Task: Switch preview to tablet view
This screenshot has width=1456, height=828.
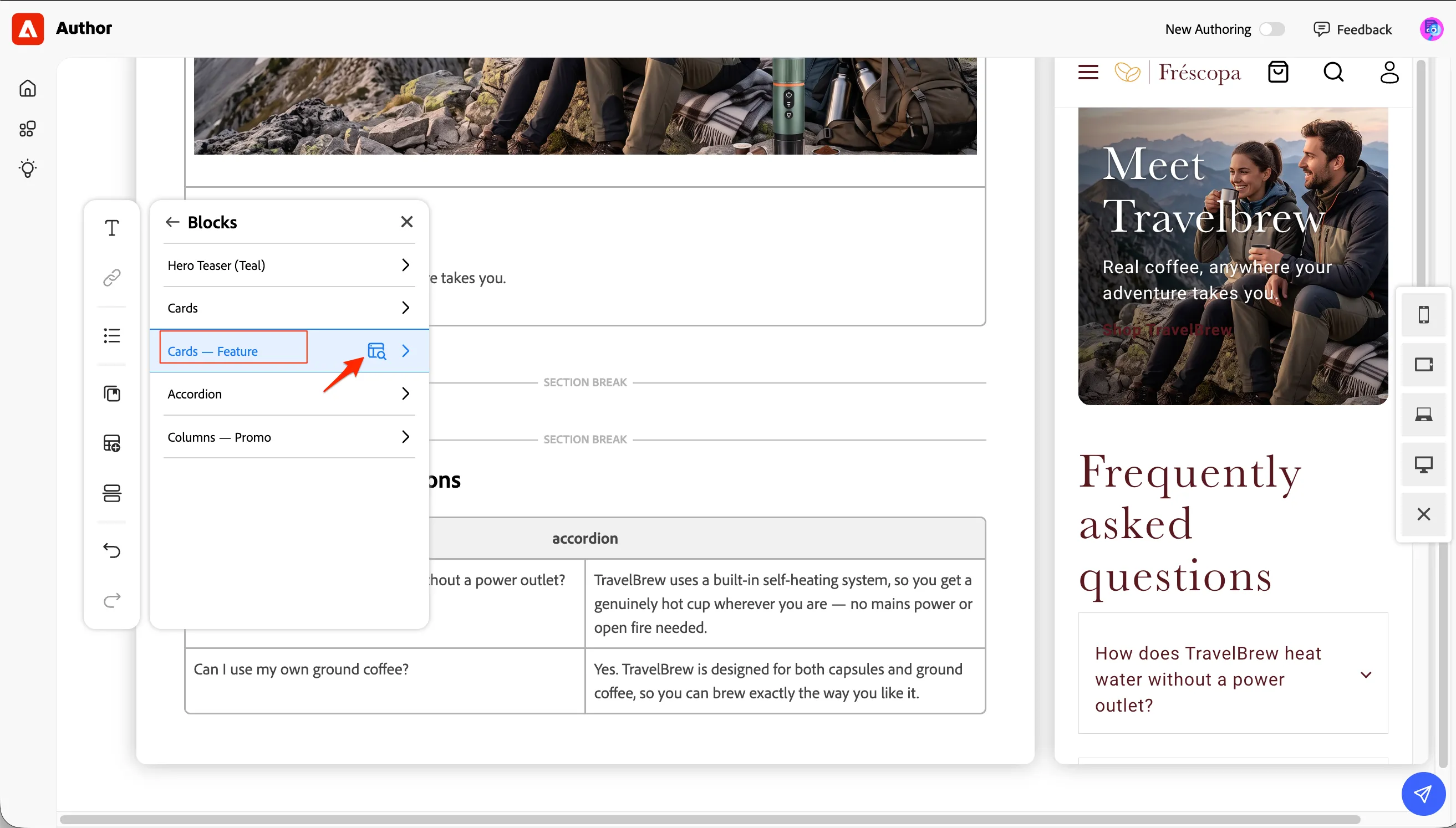Action: 1423,365
